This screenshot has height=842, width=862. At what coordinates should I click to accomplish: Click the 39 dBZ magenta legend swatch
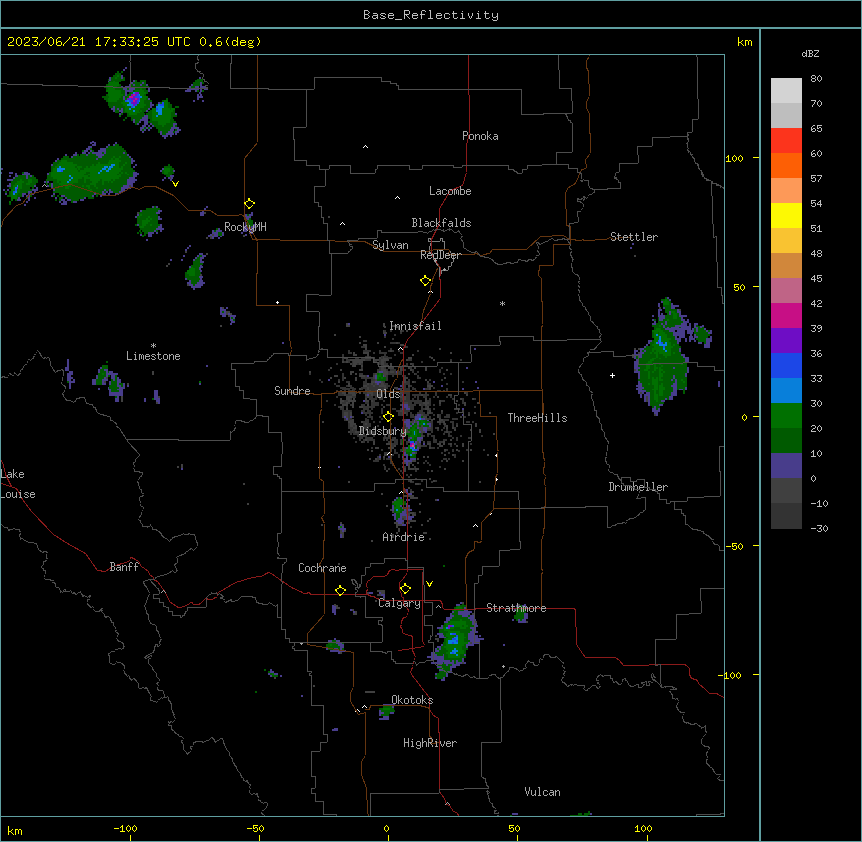click(786, 315)
